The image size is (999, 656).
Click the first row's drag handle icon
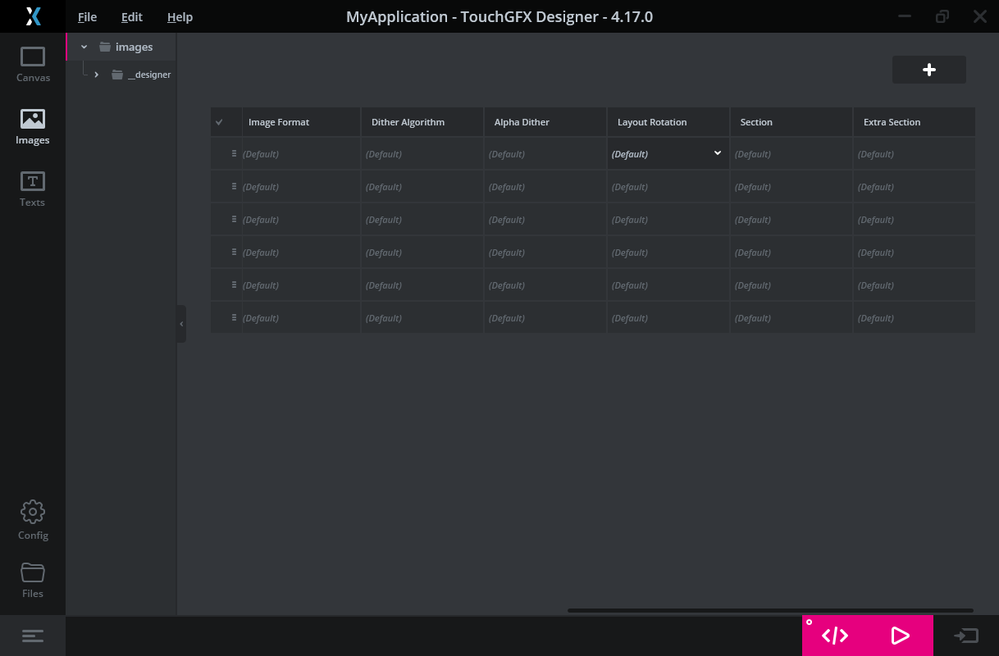(234, 153)
